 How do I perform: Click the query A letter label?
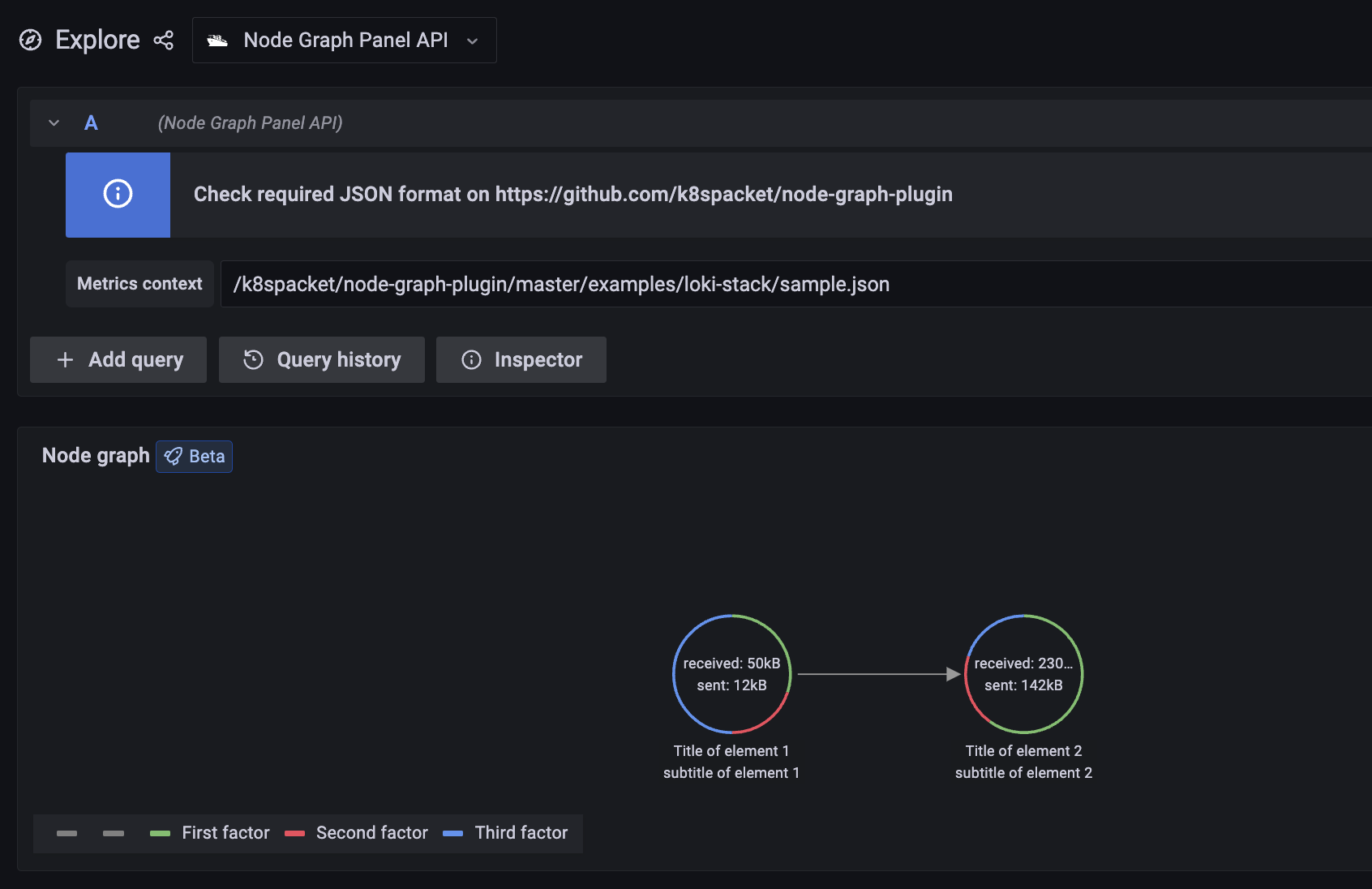pyautogui.click(x=91, y=123)
